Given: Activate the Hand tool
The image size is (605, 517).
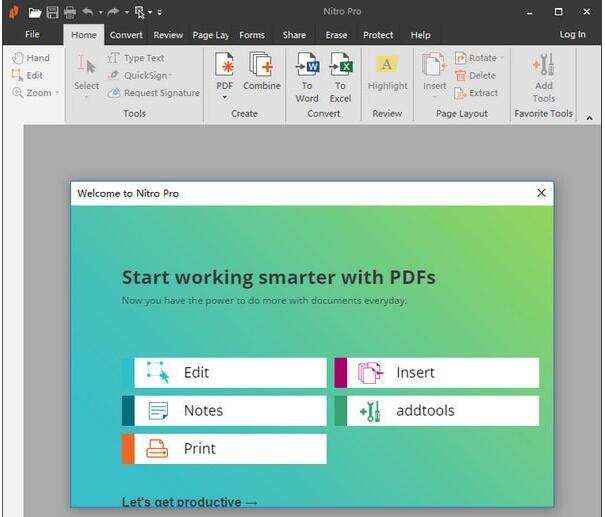Looking at the screenshot, I should (x=31, y=58).
